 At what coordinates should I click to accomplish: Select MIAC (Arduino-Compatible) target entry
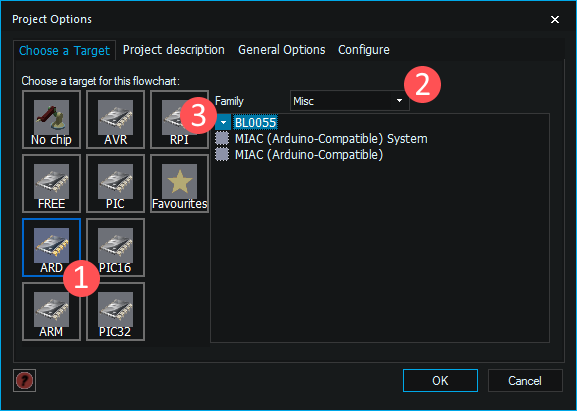click(309, 155)
